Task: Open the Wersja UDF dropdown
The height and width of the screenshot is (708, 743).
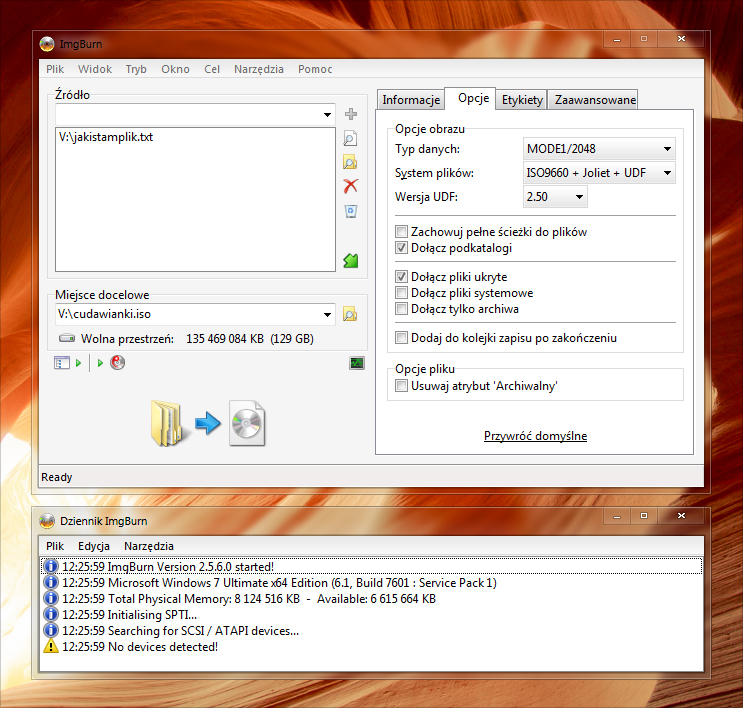Action: pyautogui.click(x=555, y=197)
